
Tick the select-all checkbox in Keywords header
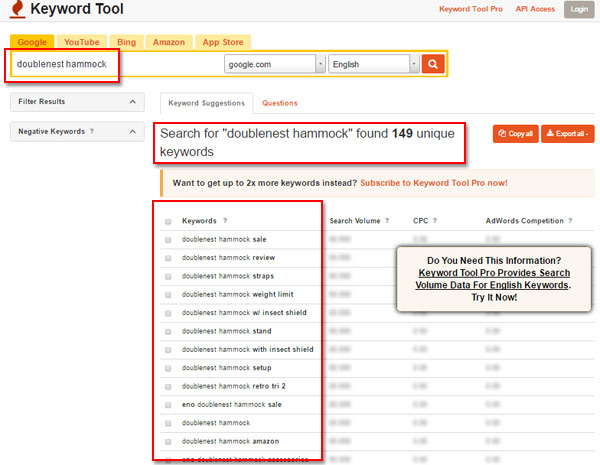(168, 222)
